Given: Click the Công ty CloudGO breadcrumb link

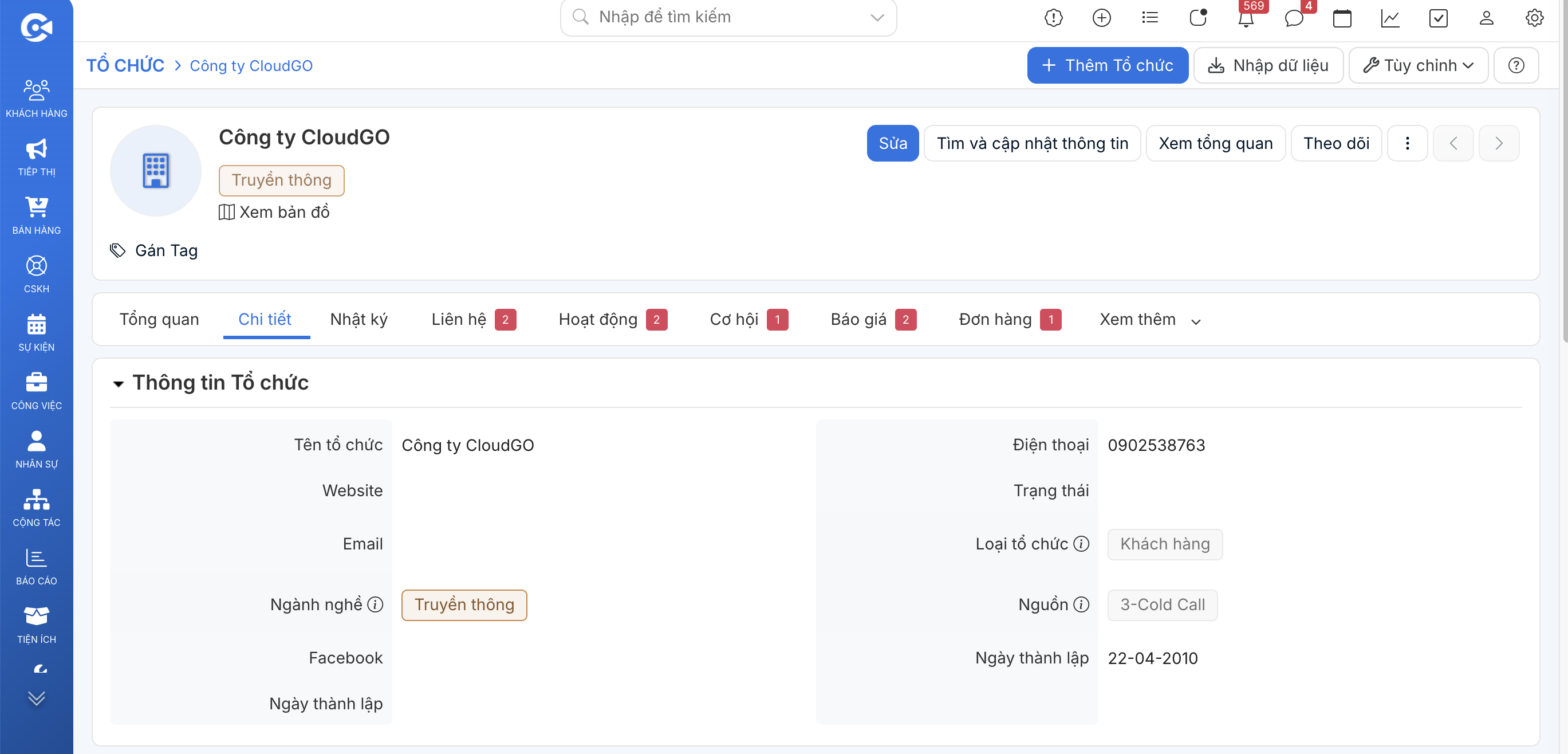Looking at the screenshot, I should pos(251,66).
